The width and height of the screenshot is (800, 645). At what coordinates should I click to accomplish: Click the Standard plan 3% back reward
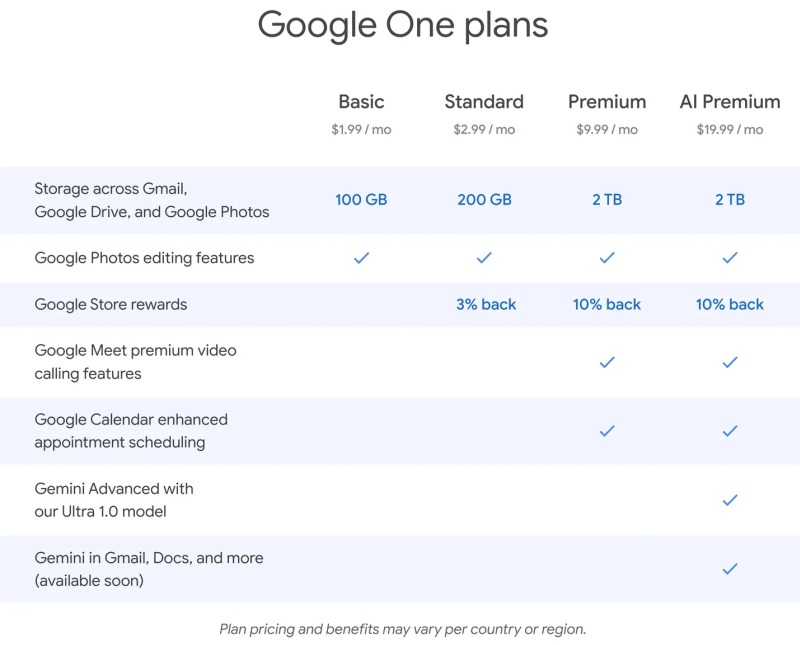tap(486, 305)
